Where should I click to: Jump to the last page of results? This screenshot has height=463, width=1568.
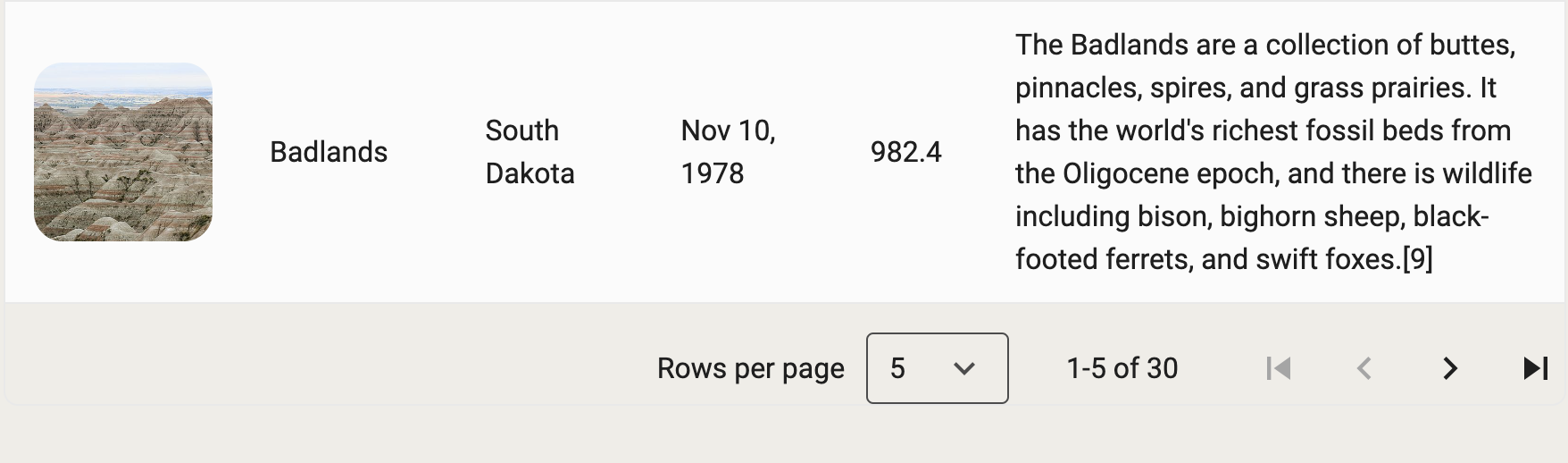click(1535, 368)
